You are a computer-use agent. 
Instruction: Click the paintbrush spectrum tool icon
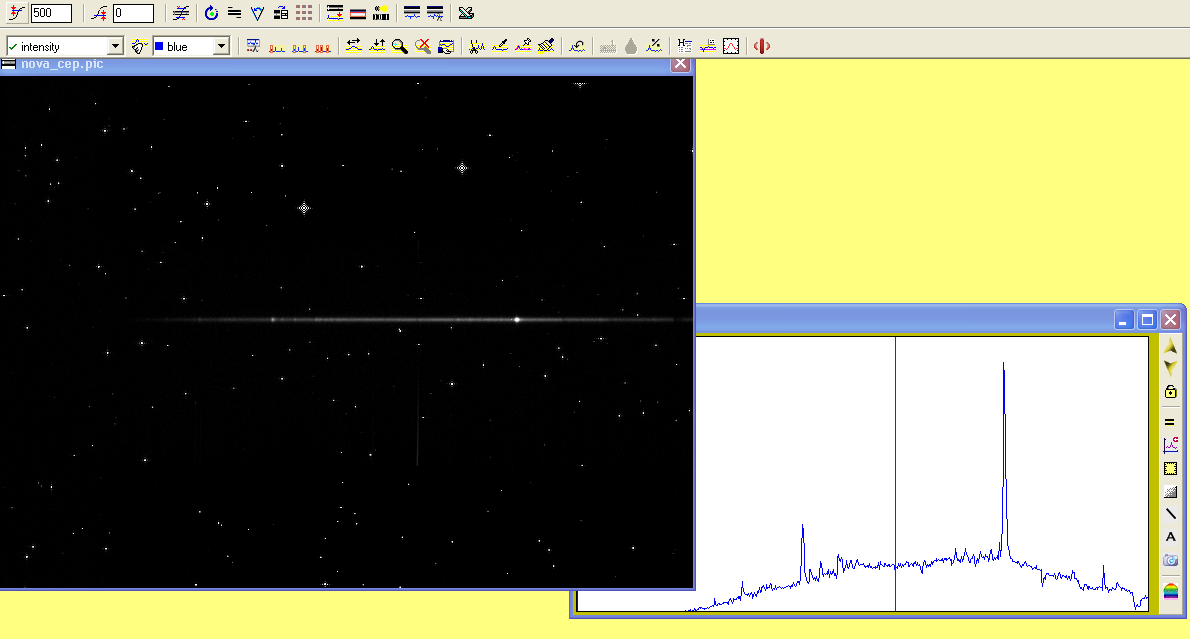pyautogui.click(x=546, y=46)
